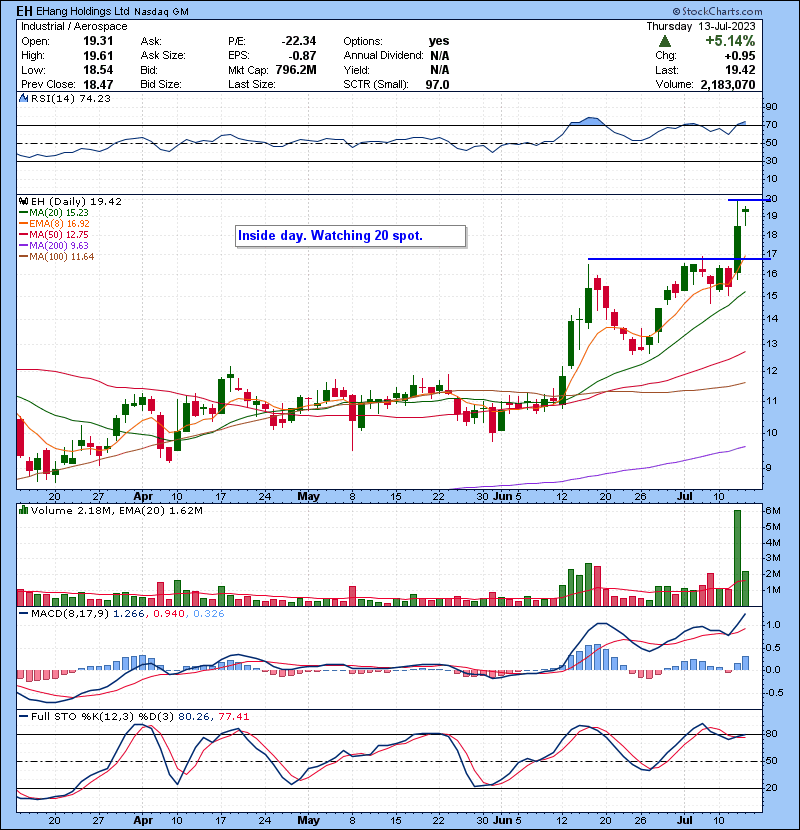The width and height of the screenshot is (800, 830).
Task: Click the date Thursday 13-Jul-2023
Action: pyautogui.click(x=701, y=26)
